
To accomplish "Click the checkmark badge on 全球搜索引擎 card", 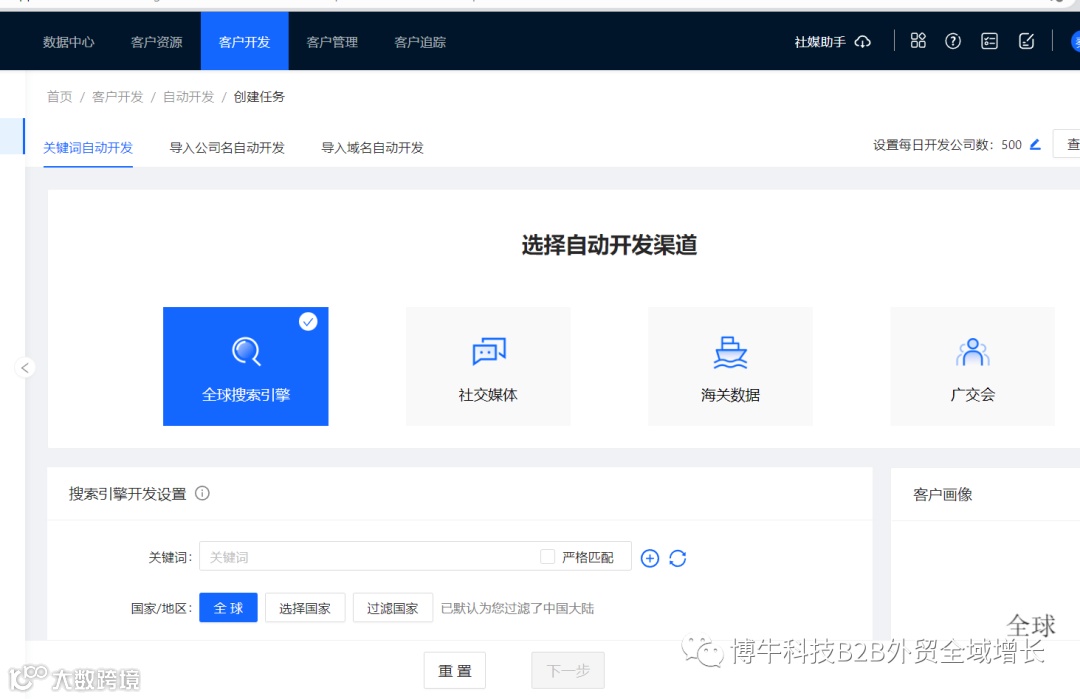I will pos(308,322).
